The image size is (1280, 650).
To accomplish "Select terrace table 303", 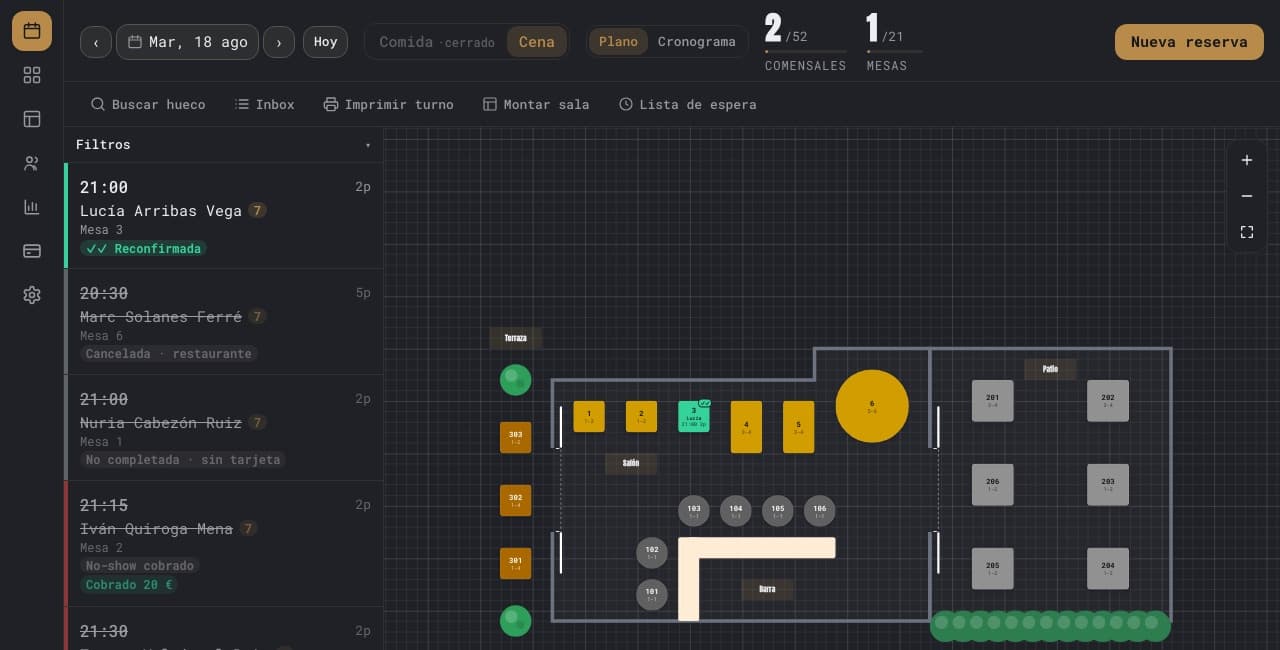I will click(515, 437).
